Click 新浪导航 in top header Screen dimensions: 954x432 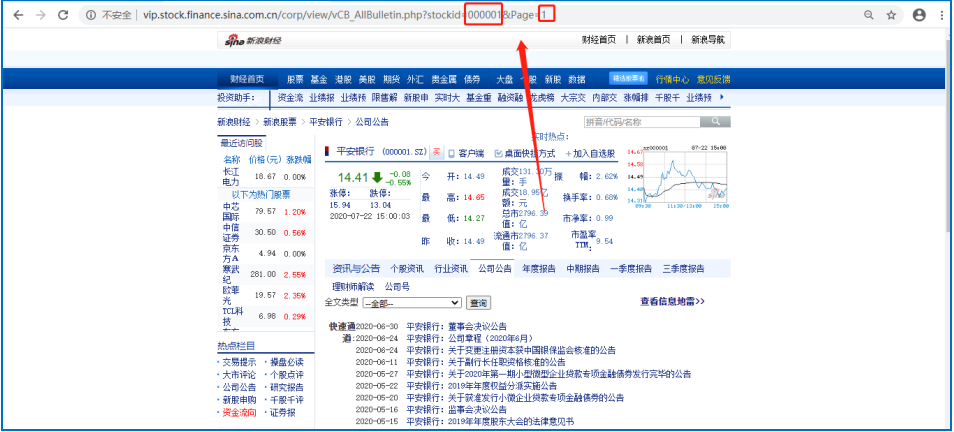(708, 40)
